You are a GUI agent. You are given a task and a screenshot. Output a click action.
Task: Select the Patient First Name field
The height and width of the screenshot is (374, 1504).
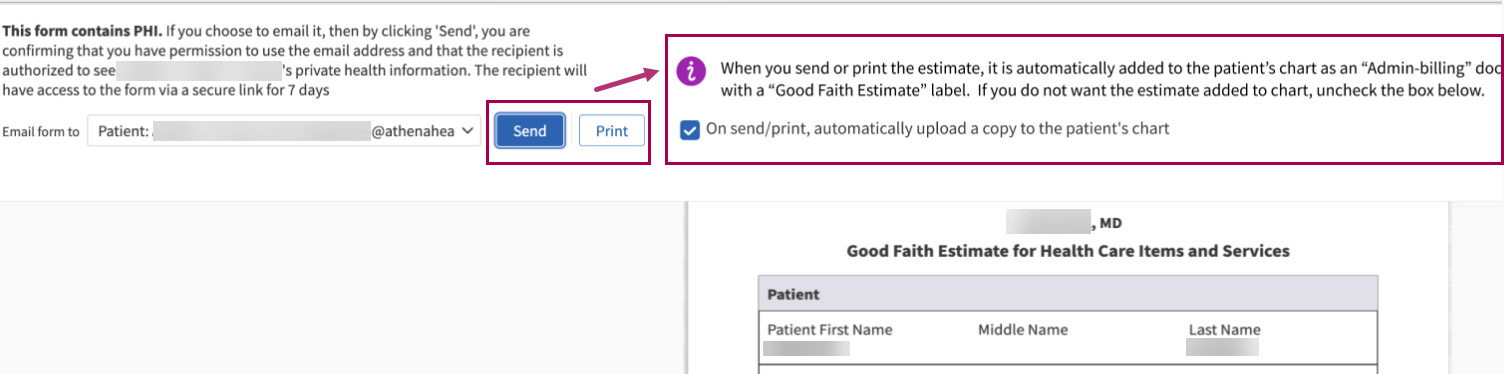coord(830,330)
